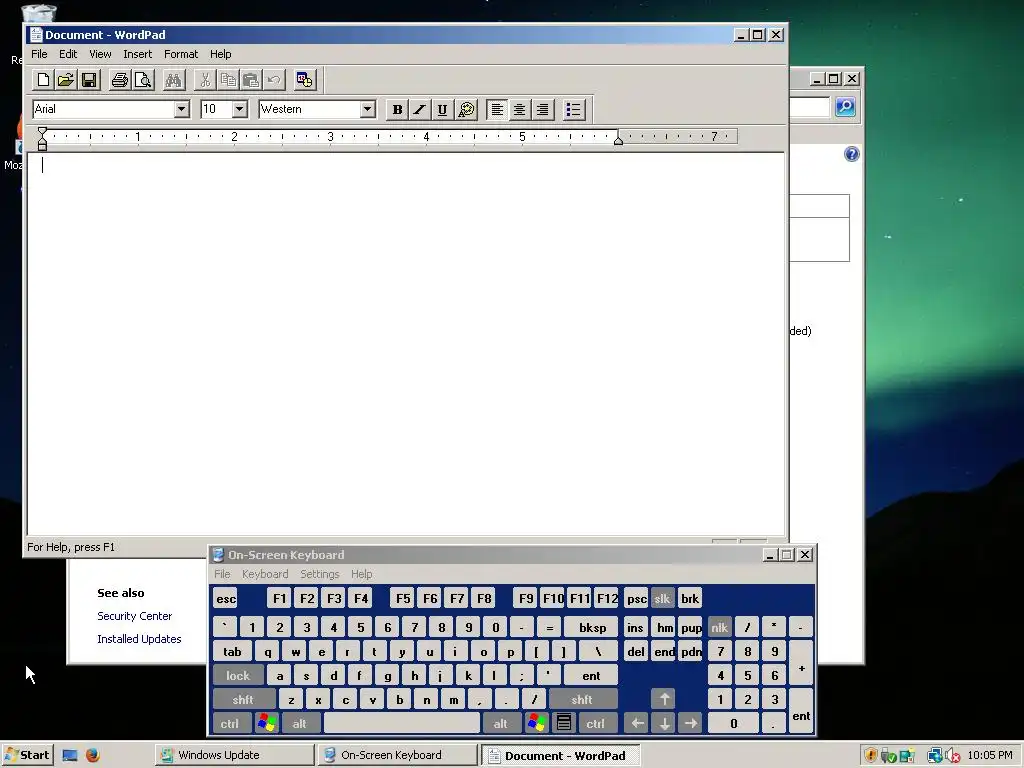Click the tab key on On-Screen Keyboard

tap(232, 652)
